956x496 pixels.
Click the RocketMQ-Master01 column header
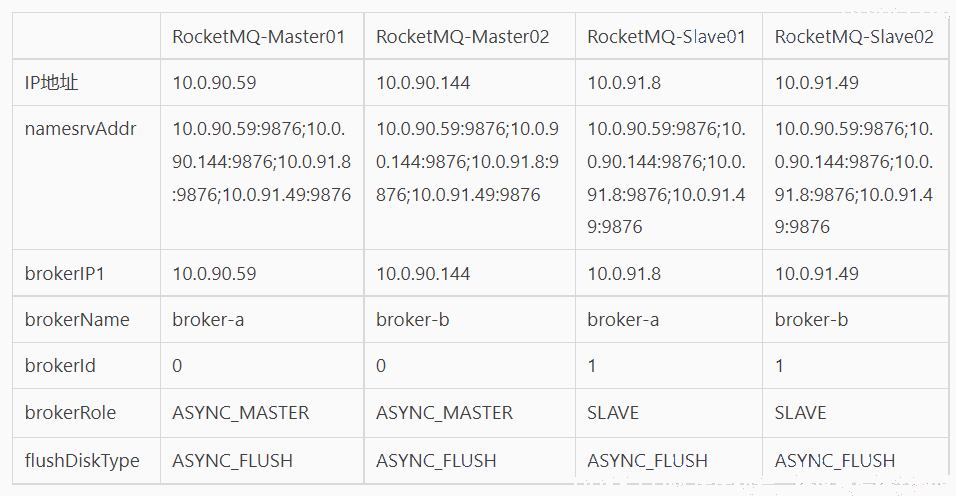pyautogui.click(x=259, y=37)
